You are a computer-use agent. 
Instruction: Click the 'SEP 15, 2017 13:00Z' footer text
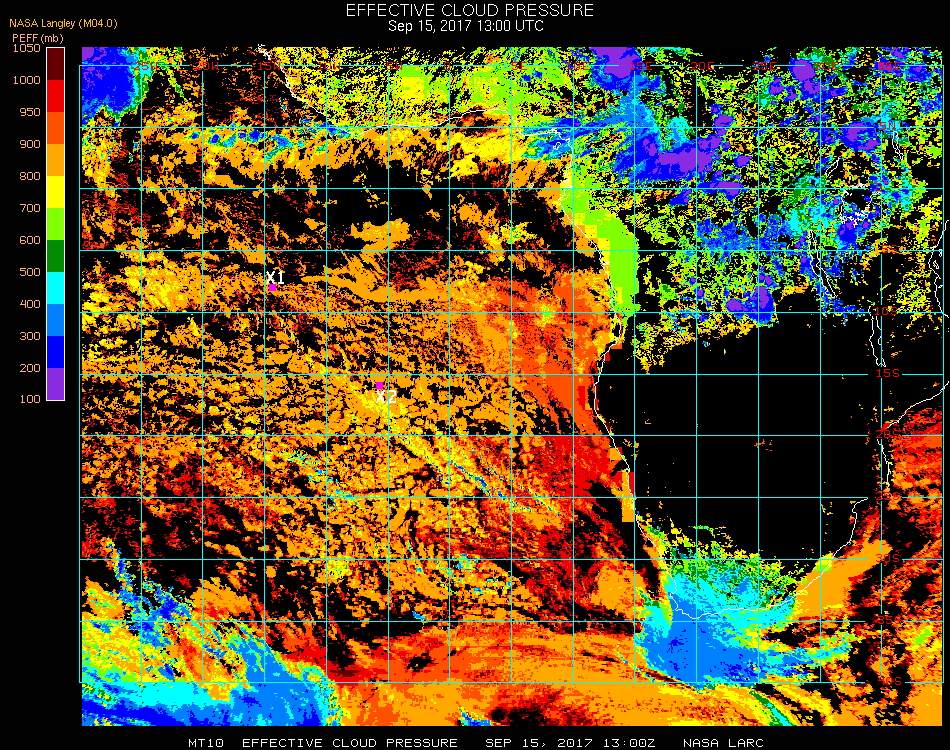570,743
